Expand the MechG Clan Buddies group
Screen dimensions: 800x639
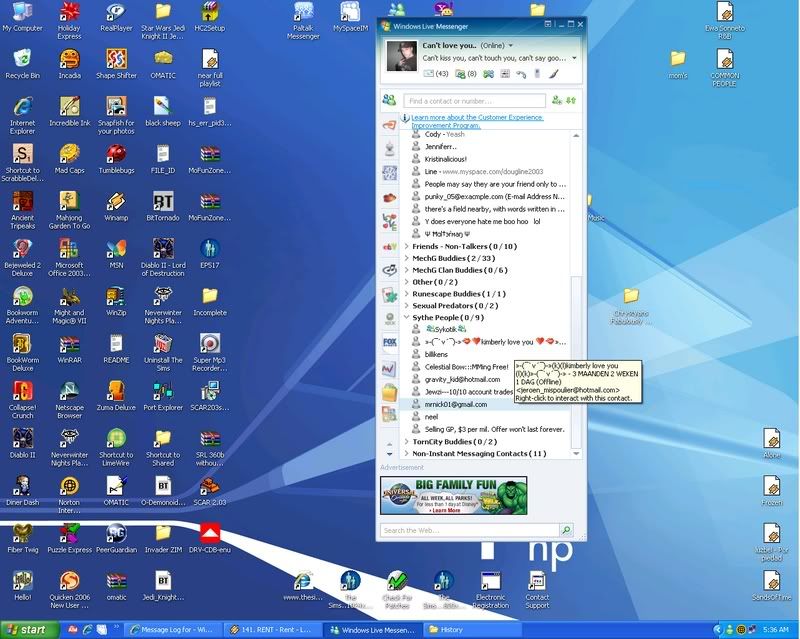(x=407, y=270)
